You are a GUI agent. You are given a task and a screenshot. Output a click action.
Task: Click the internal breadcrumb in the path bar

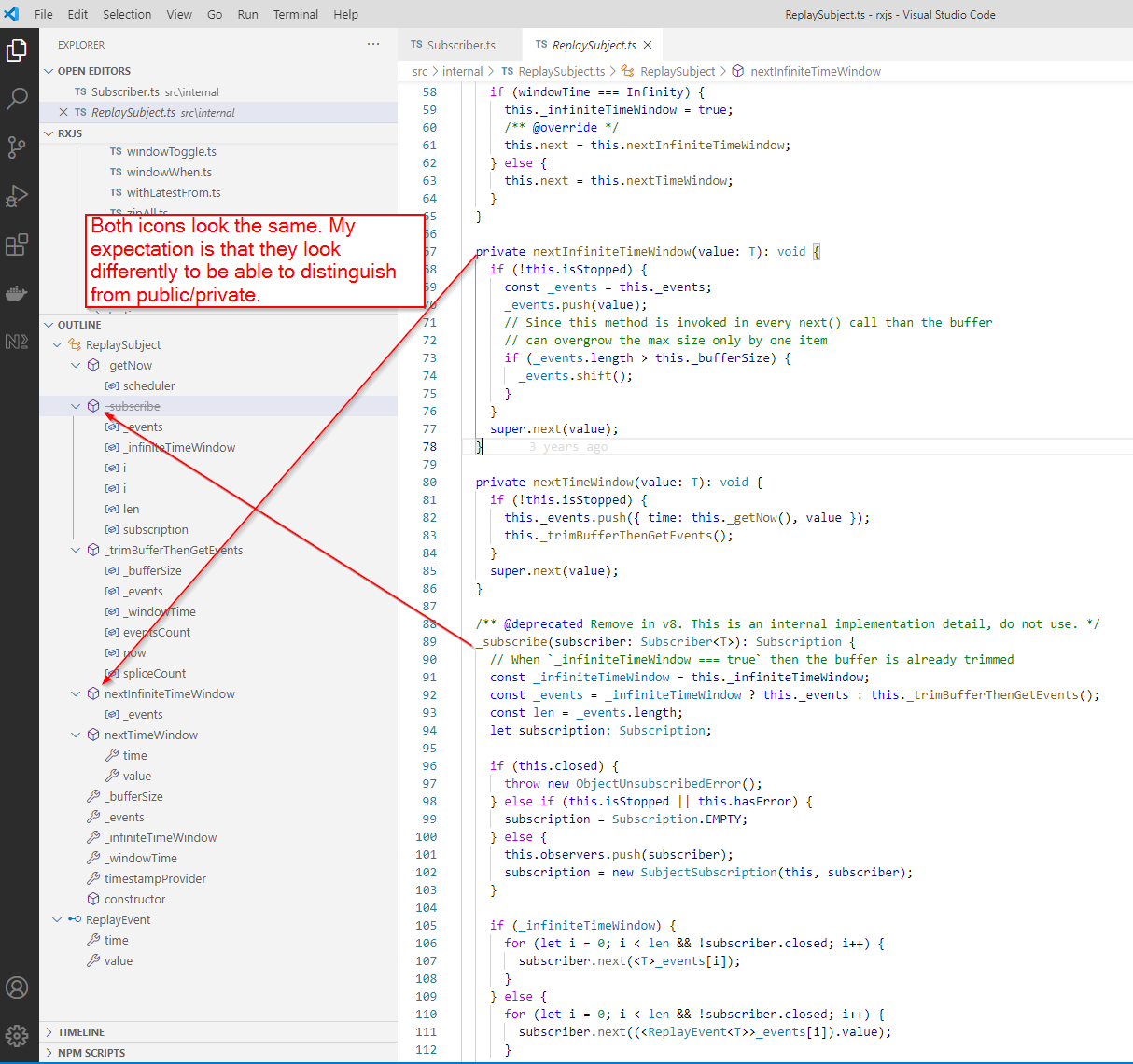pyautogui.click(x=462, y=71)
